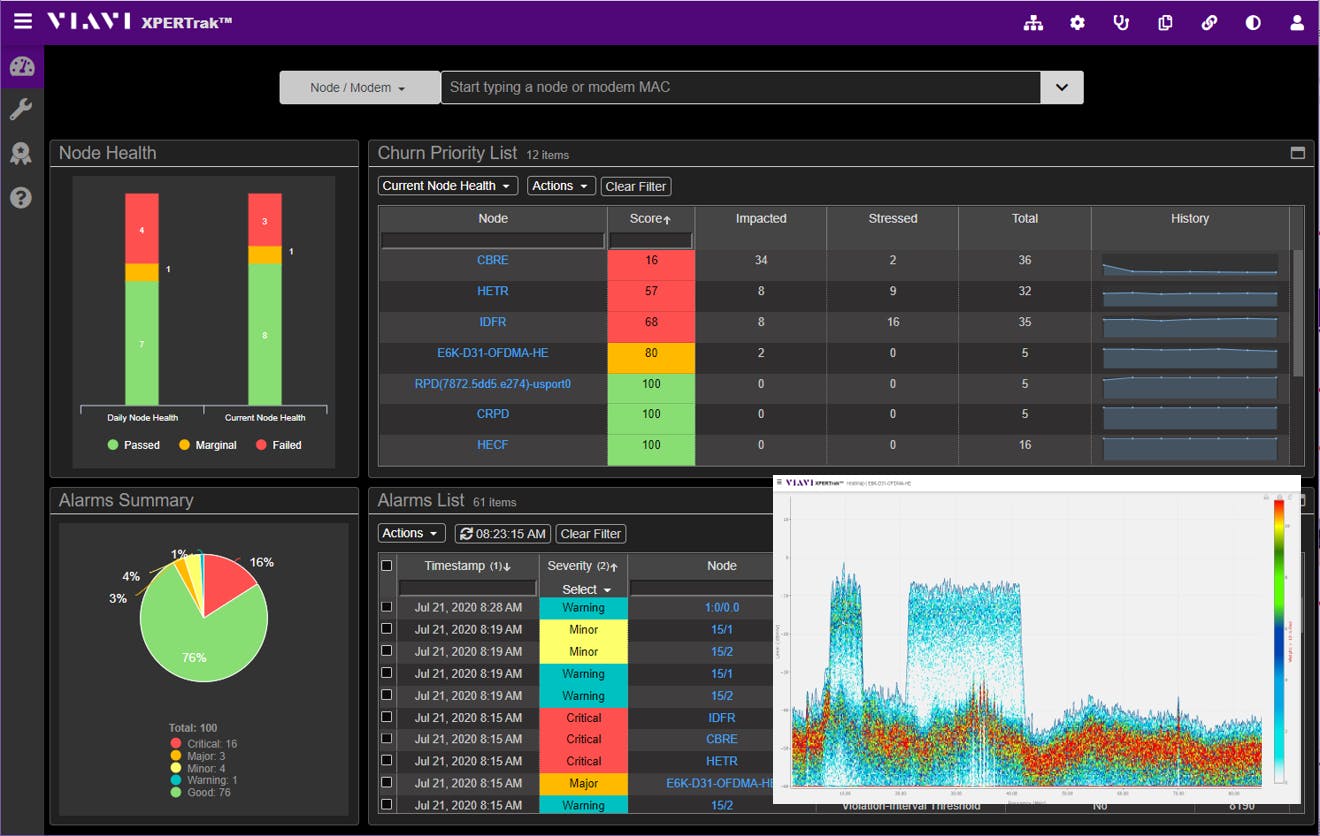
Task: Expand the Node / Modem dropdown
Action: click(x=359, y=88)
